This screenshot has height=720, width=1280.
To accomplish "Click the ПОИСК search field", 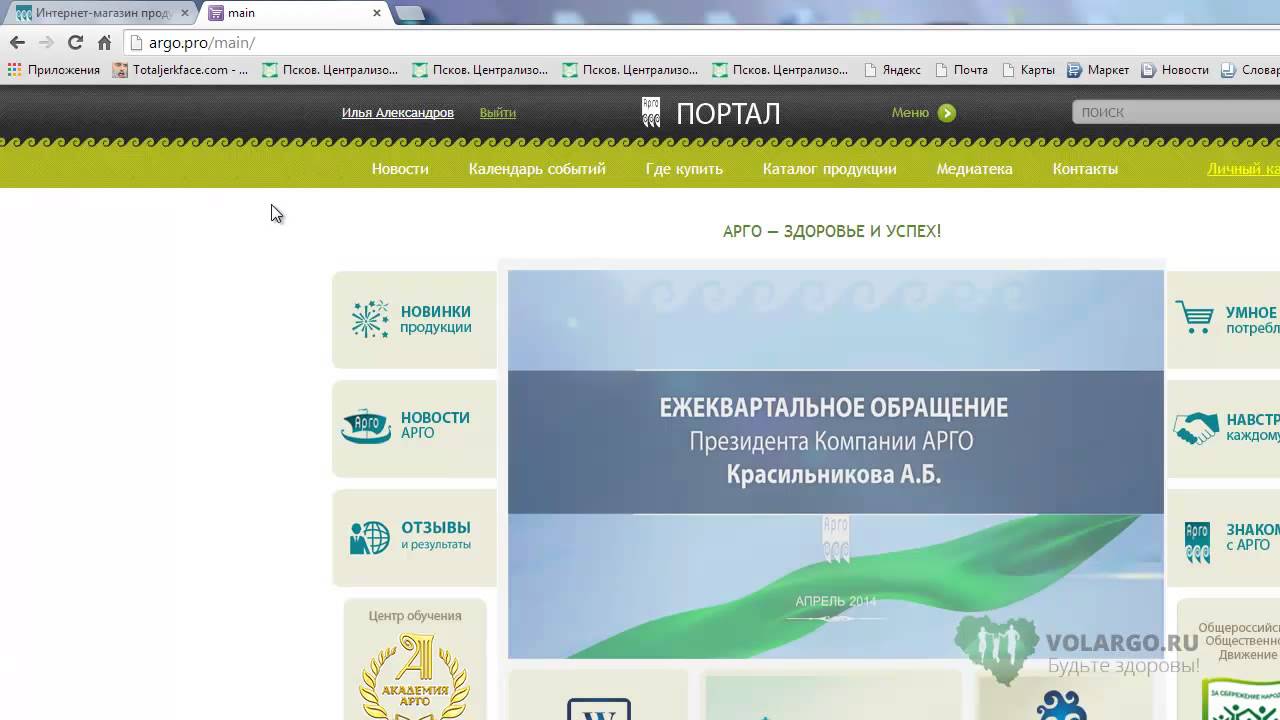I will pyautogui.click(x=1176, y=112).
